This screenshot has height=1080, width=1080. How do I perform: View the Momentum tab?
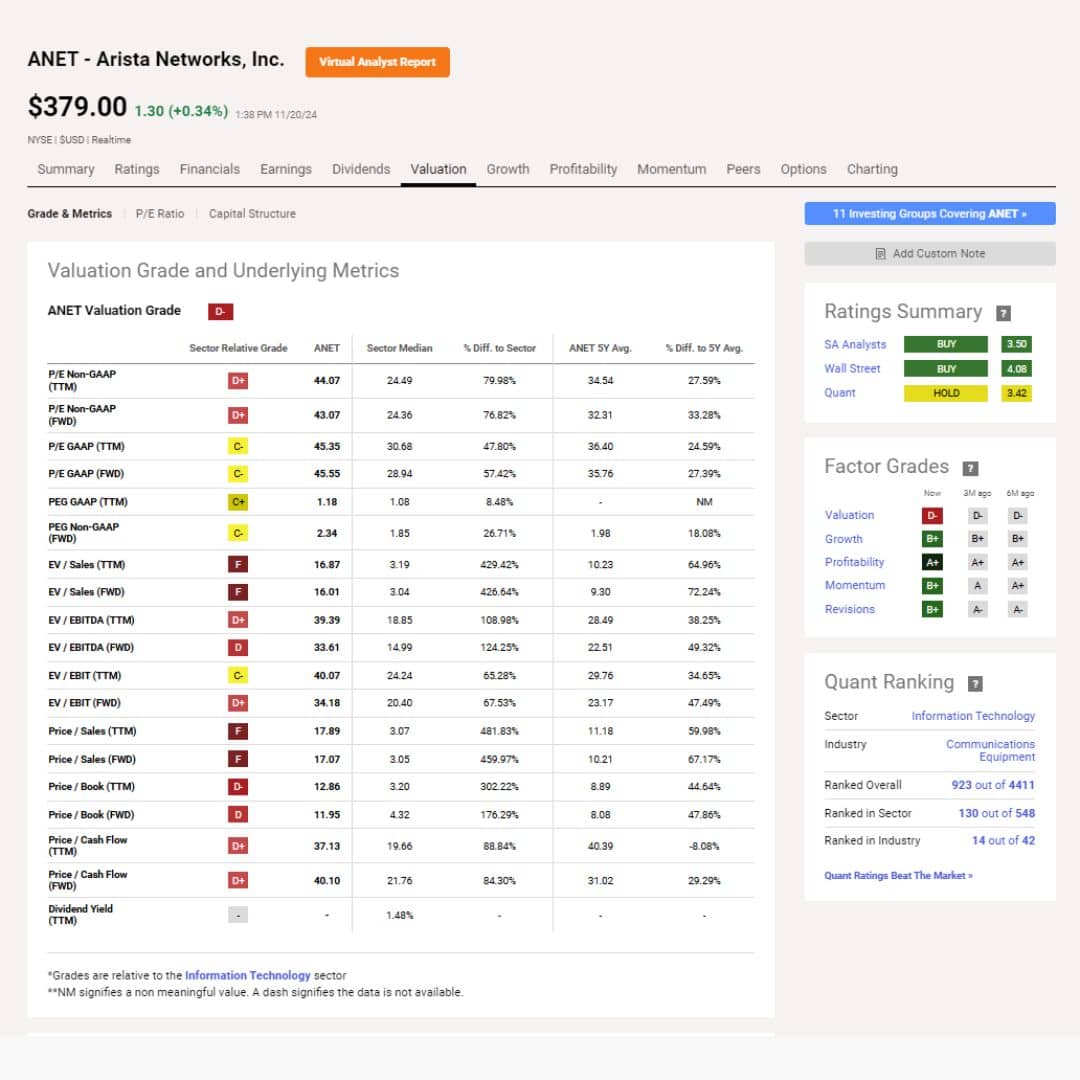672,169
